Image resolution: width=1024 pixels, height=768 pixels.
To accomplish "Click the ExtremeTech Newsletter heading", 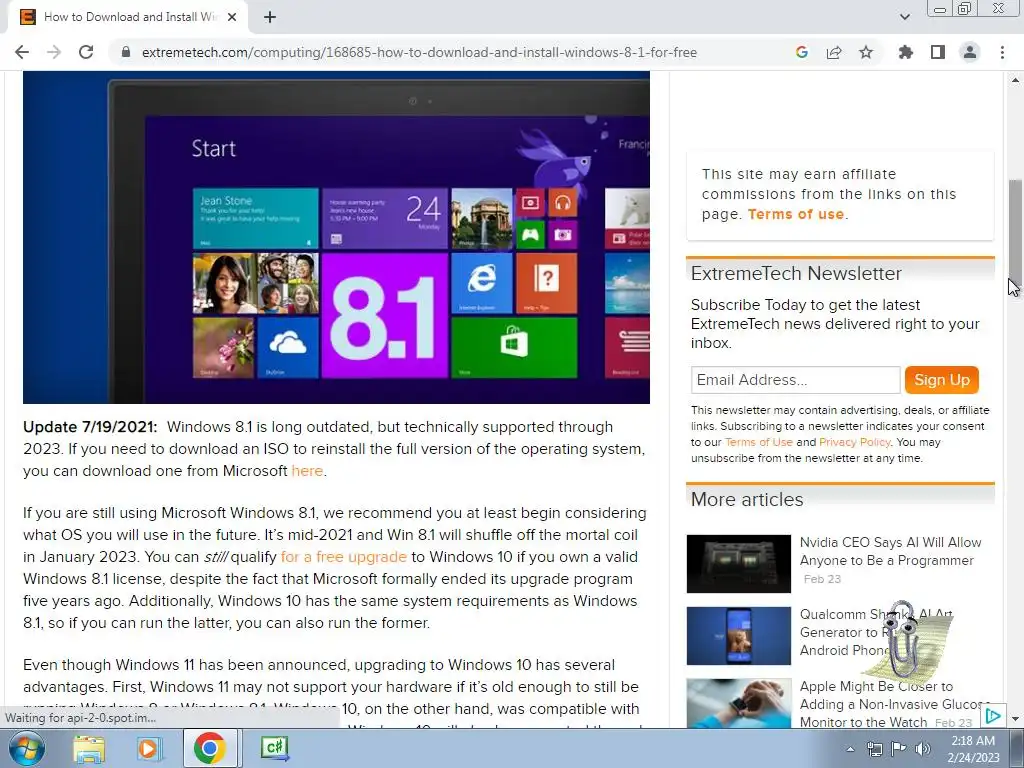I will (796, 274).
